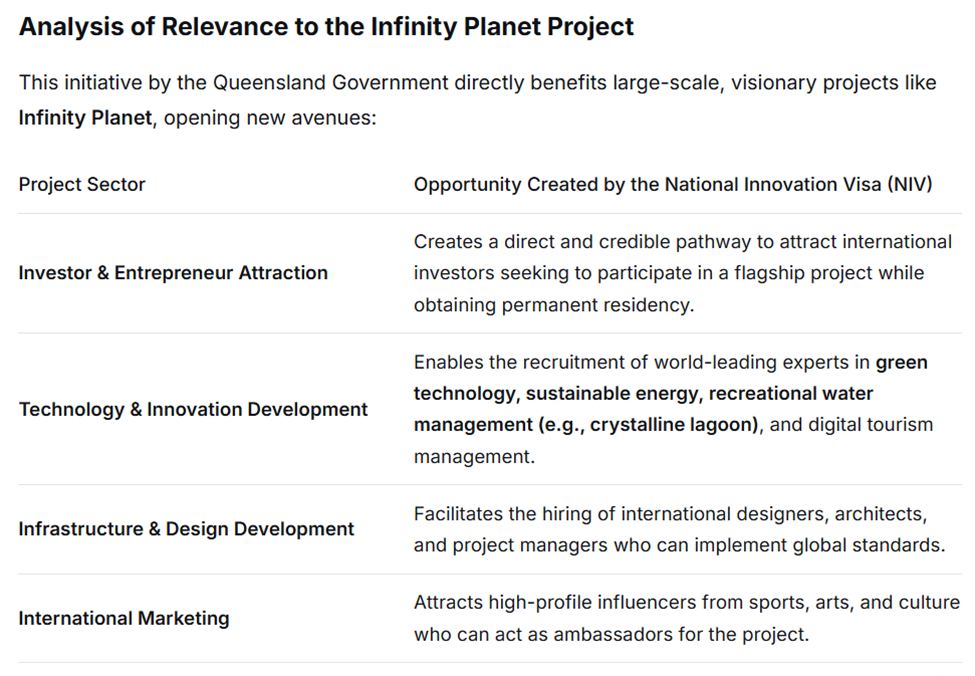975x676 pixels.
Task: Select the "Investor & Entrepreneur Attraction" row label
Action: 173,273
